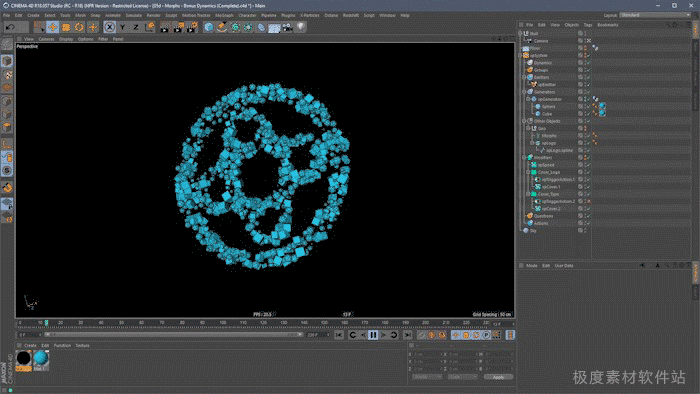
Task: Toggle the X axis lock
Action: pos(109,27)
